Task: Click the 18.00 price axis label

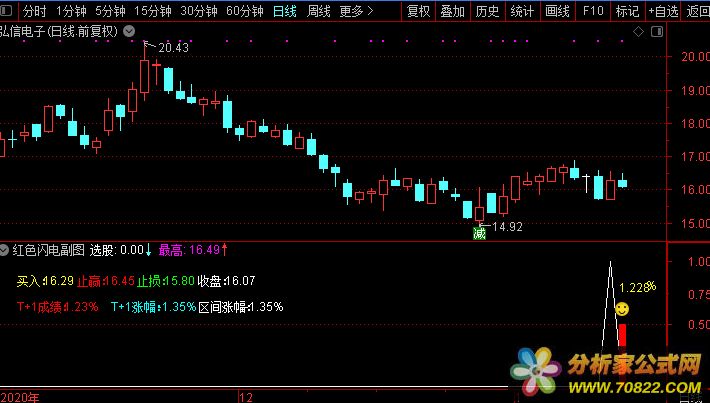Action: [696, 123]
